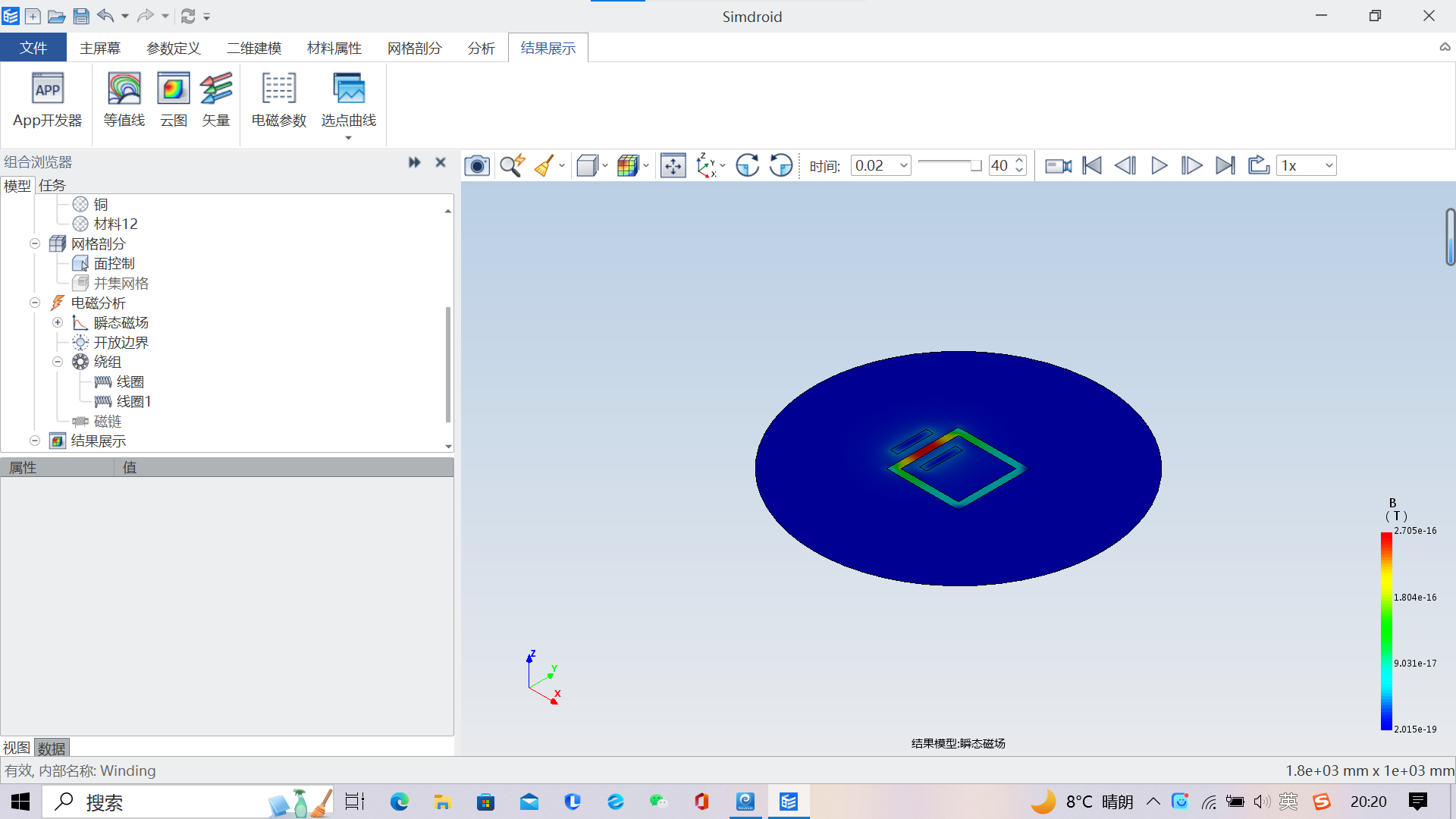Select the 线圈1 tree item

[134, 401]
